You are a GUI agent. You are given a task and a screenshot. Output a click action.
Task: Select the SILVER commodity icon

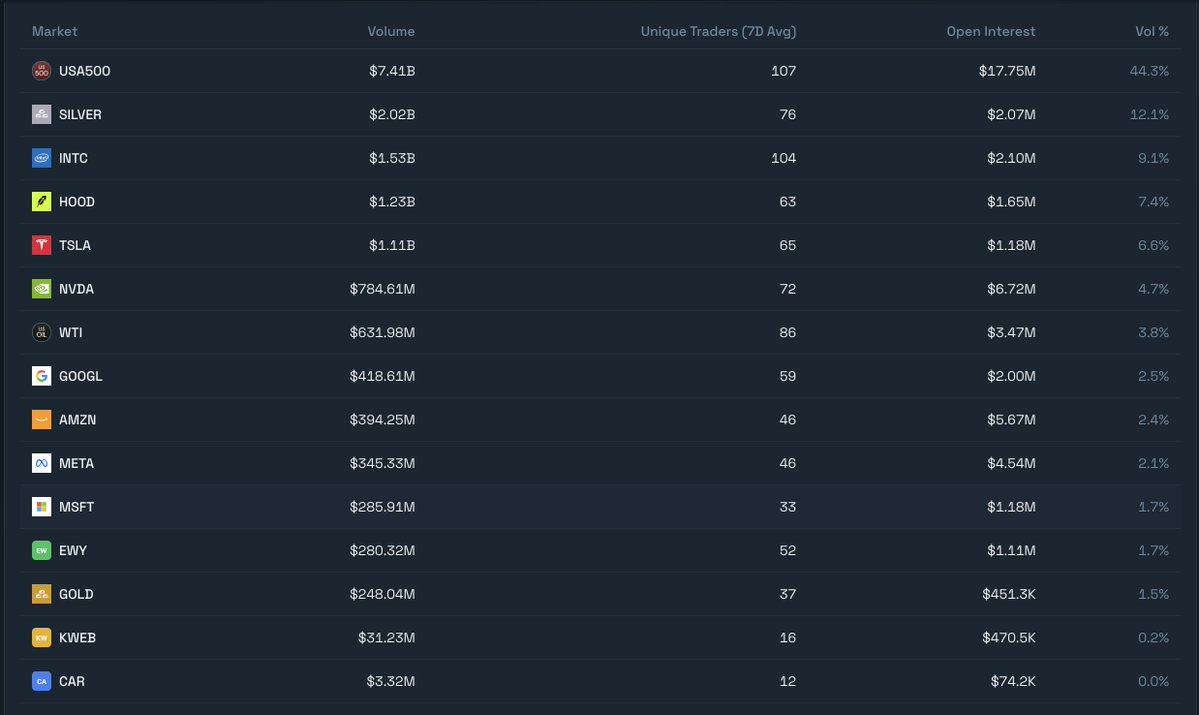coord(41,114)
